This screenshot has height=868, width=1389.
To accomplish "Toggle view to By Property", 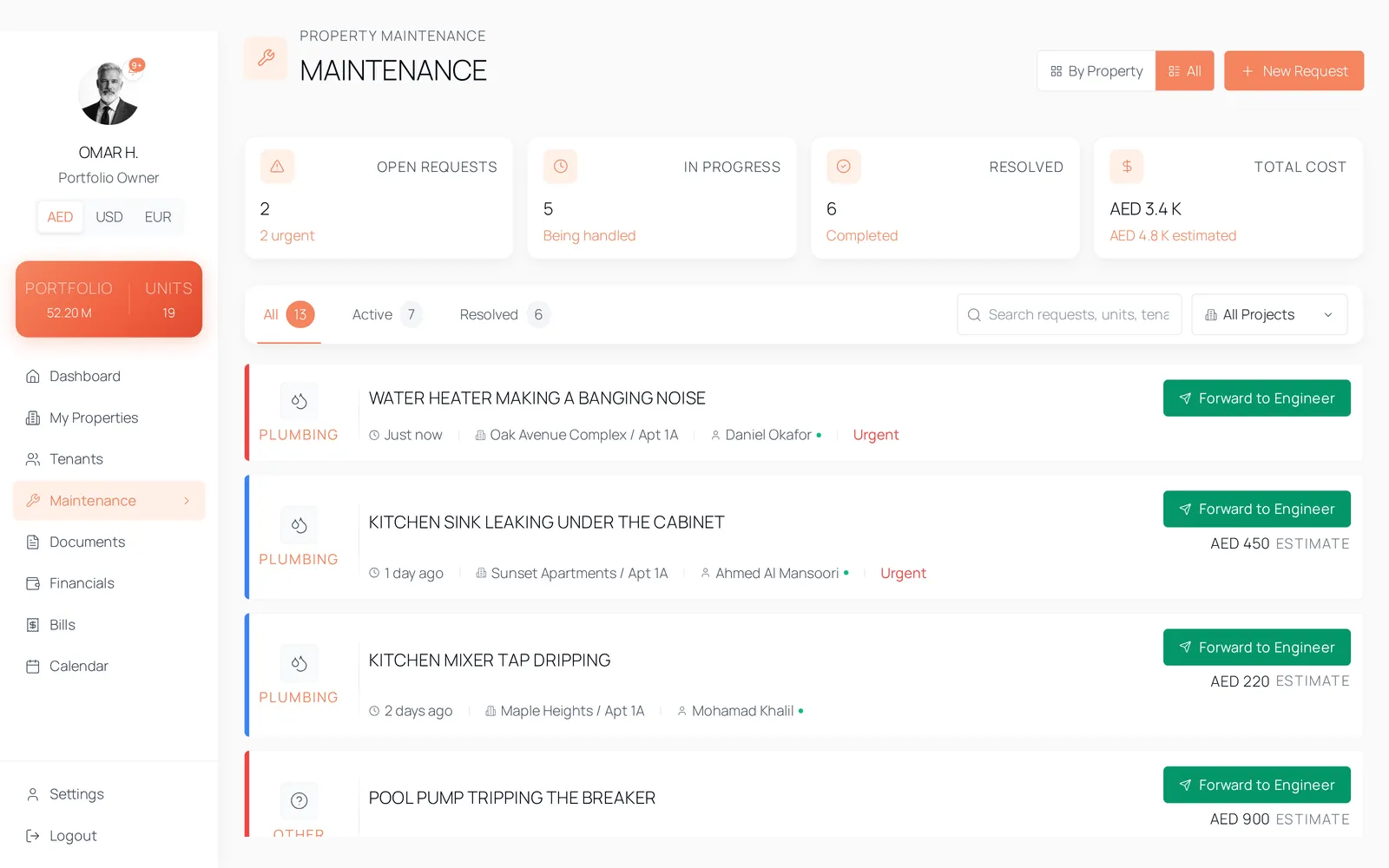I will pos(1096,71).
